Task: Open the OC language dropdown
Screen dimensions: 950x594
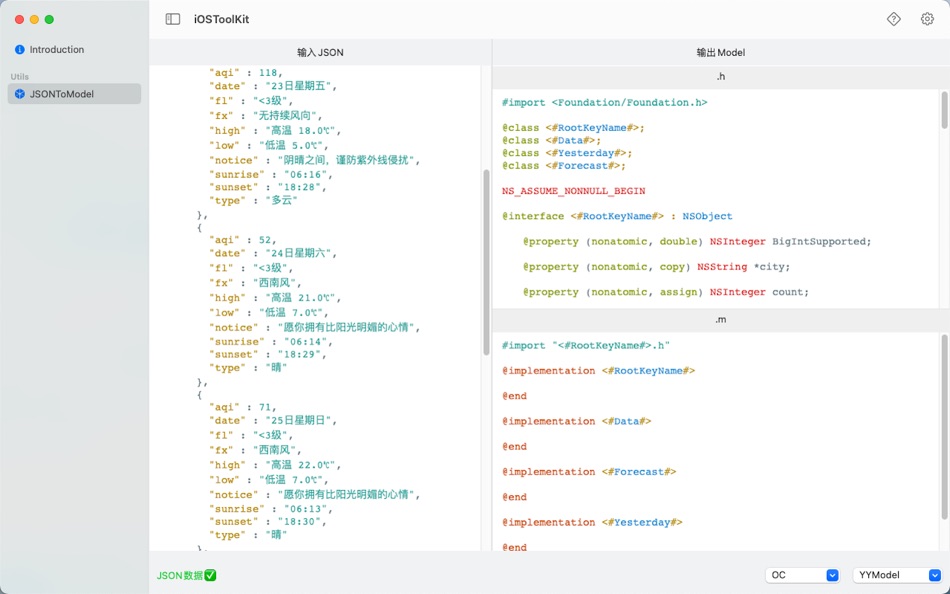Action: (801, 575)
